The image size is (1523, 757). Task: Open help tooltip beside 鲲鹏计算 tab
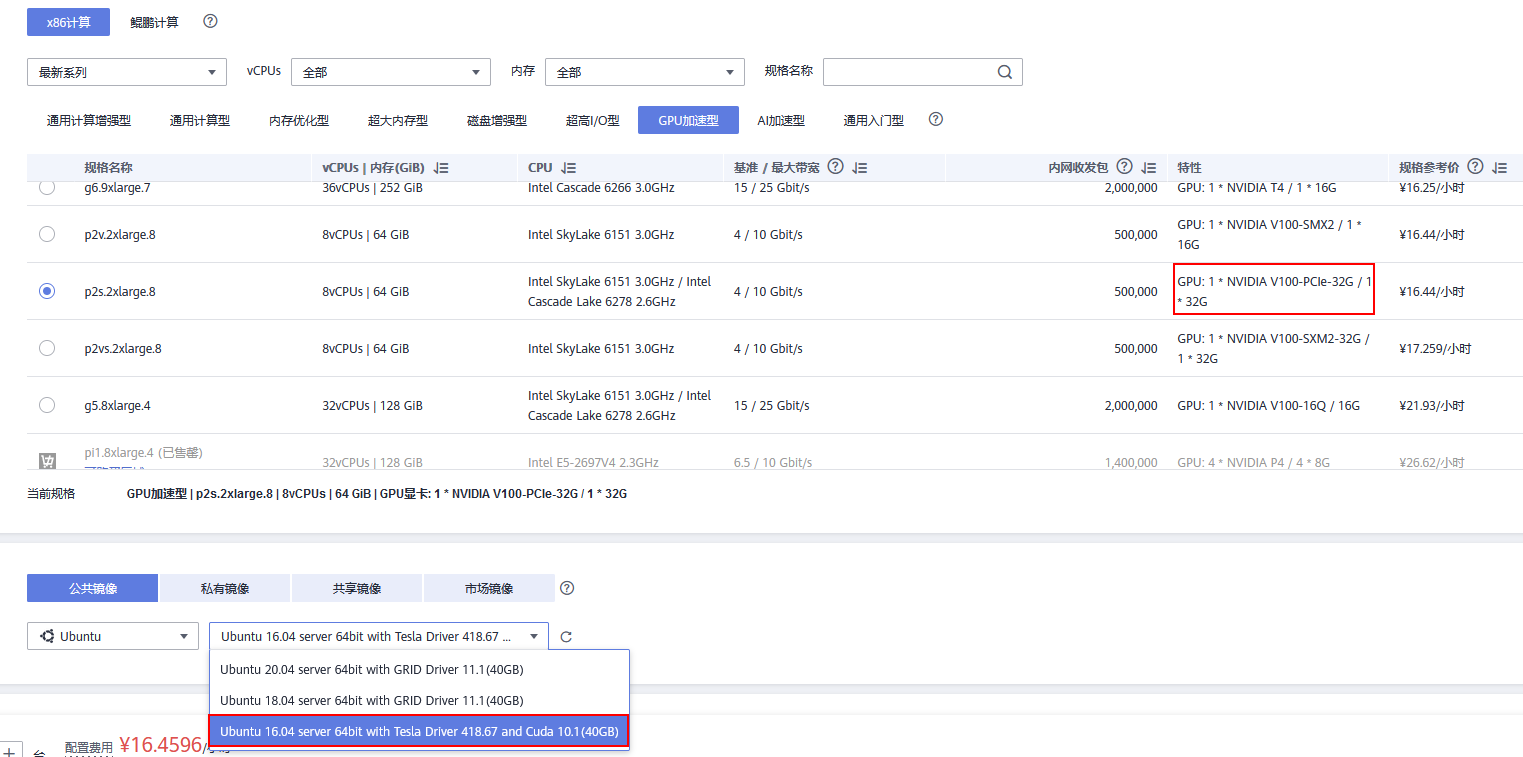coord(209,20)
